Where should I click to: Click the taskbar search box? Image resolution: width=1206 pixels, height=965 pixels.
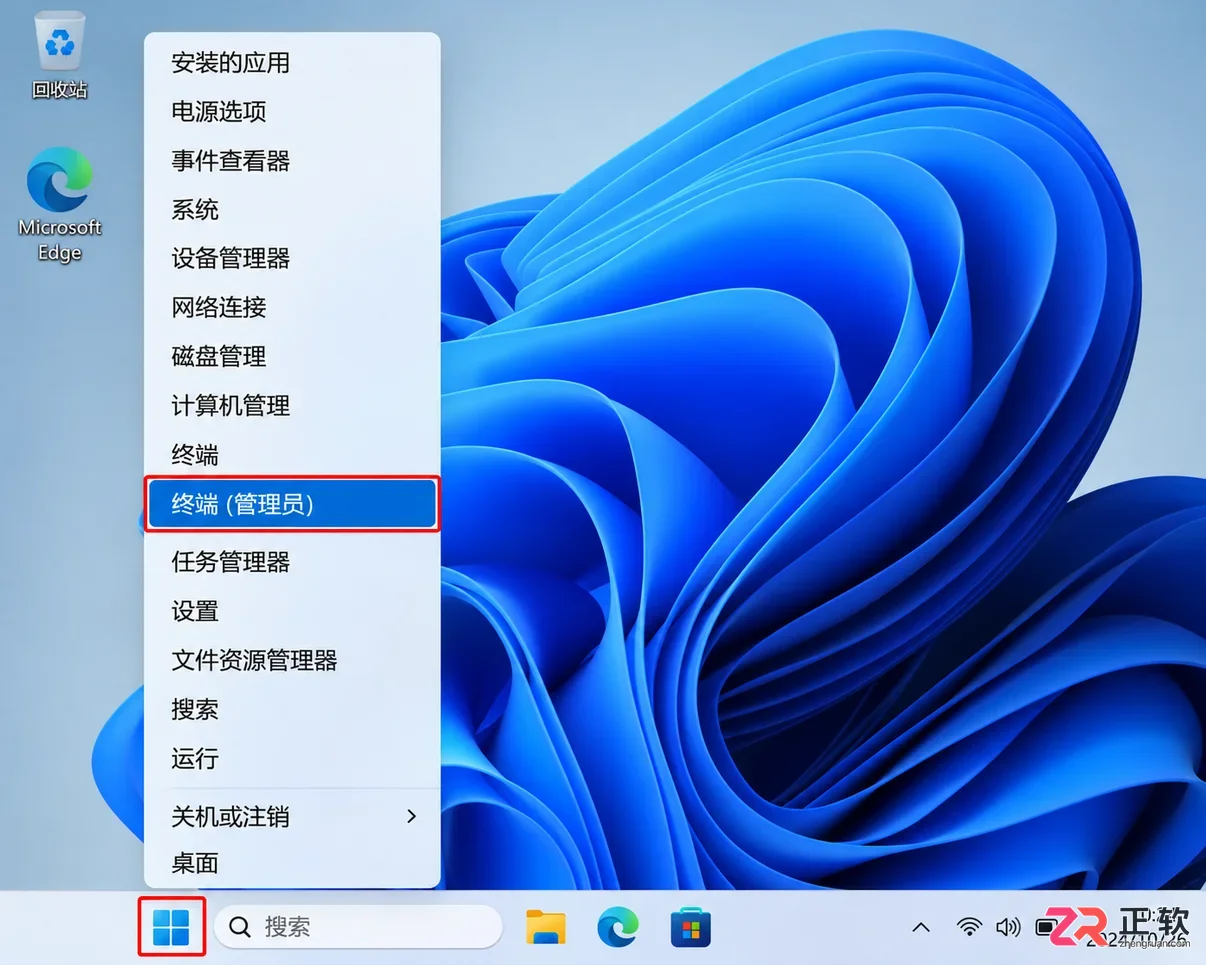pyautogui.click(x=359, y=928)
